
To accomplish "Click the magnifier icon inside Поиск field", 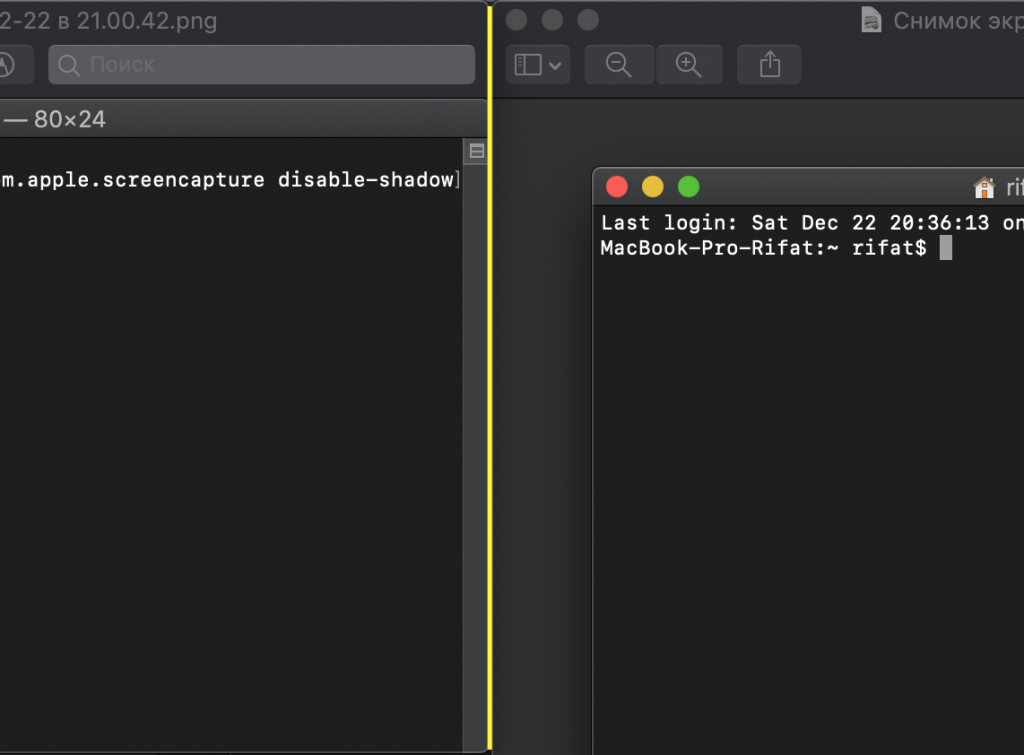I will coord(69,65).
